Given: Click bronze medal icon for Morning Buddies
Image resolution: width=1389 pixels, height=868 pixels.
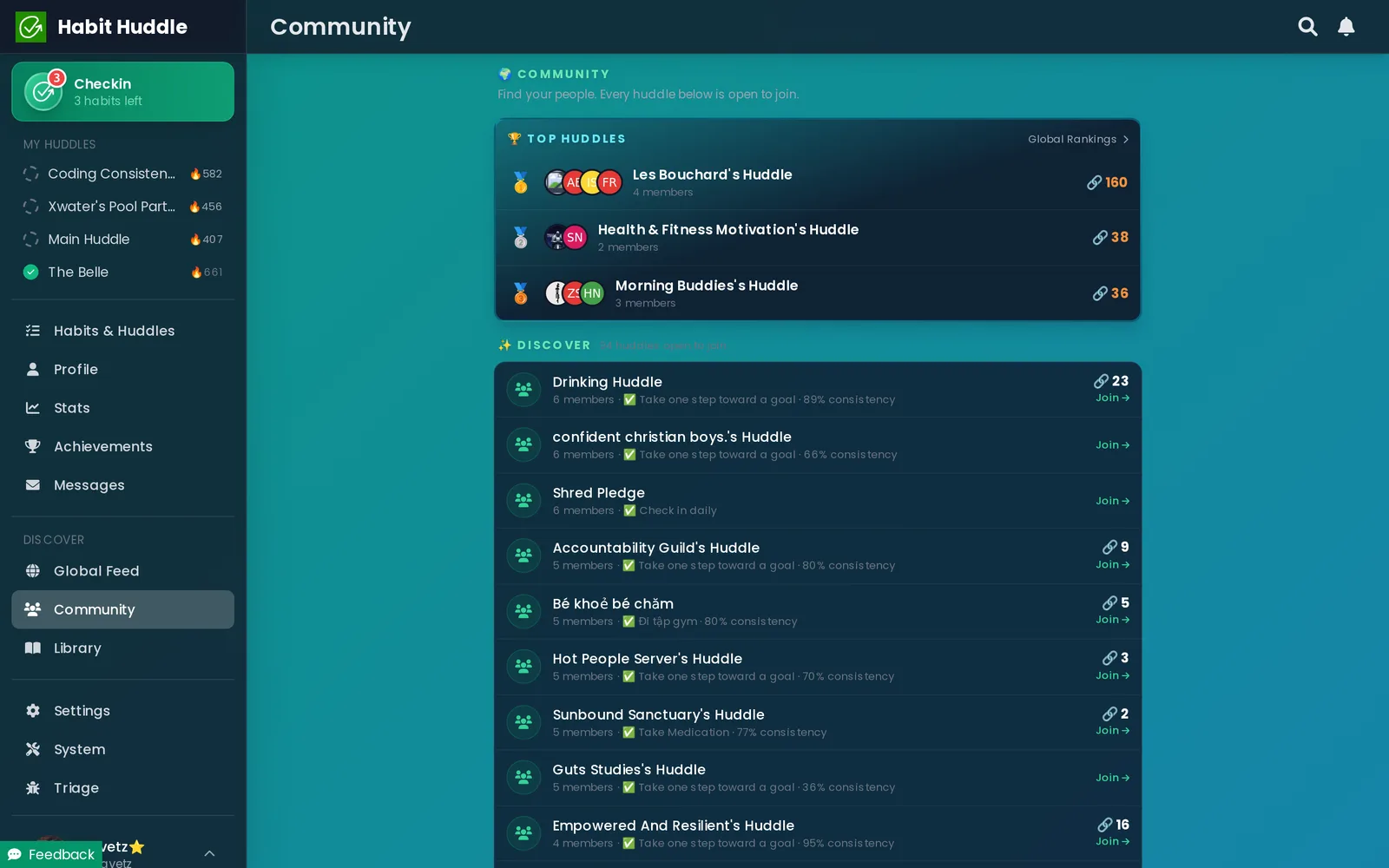Looking at the screenshot, I should (x=521, y=293).
